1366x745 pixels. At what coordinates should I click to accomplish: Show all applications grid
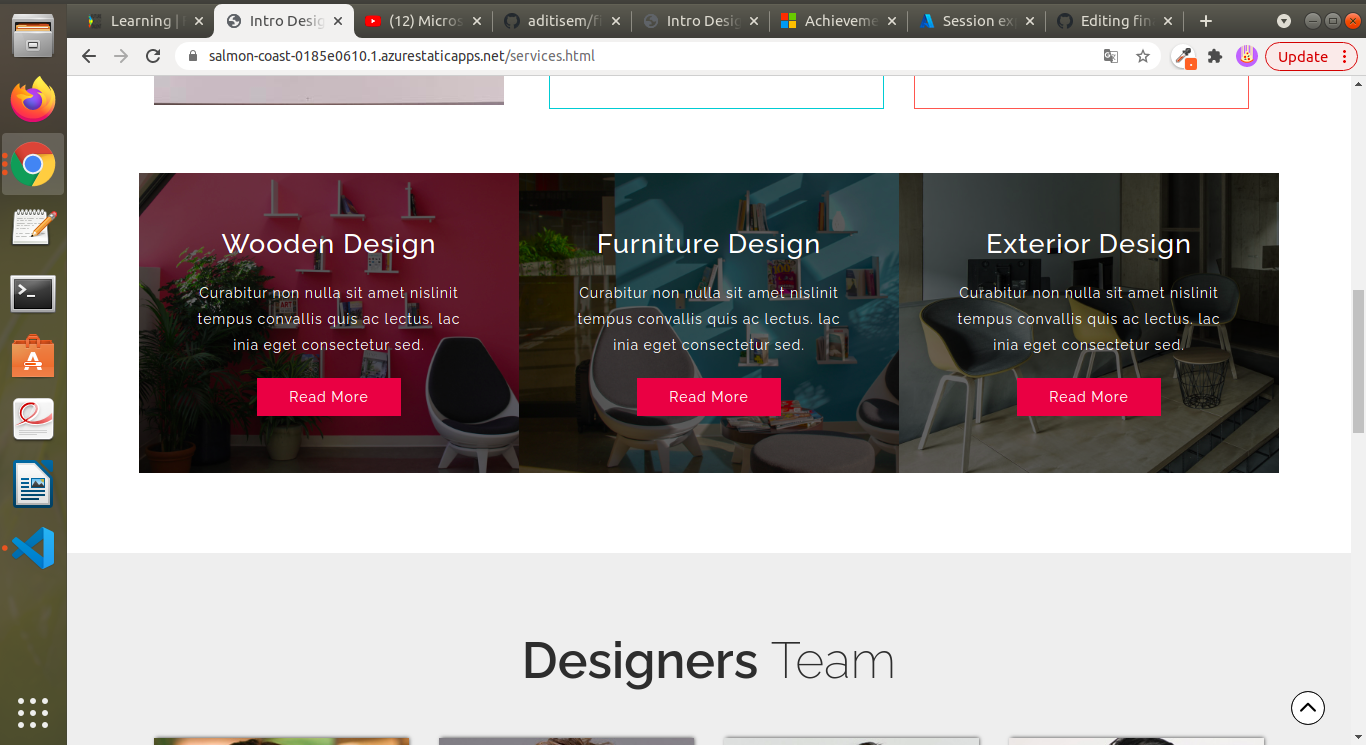tap(33, 712)
